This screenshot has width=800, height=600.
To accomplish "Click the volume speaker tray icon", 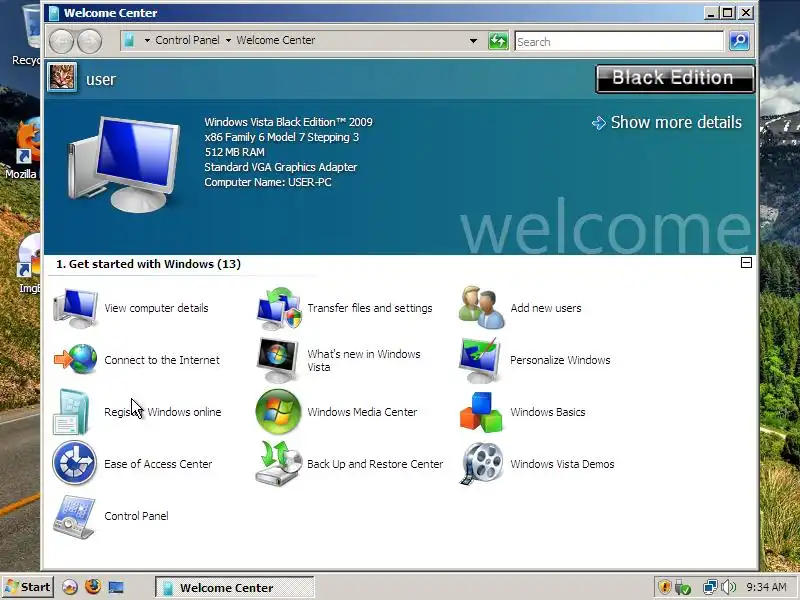I will [729, 587].
